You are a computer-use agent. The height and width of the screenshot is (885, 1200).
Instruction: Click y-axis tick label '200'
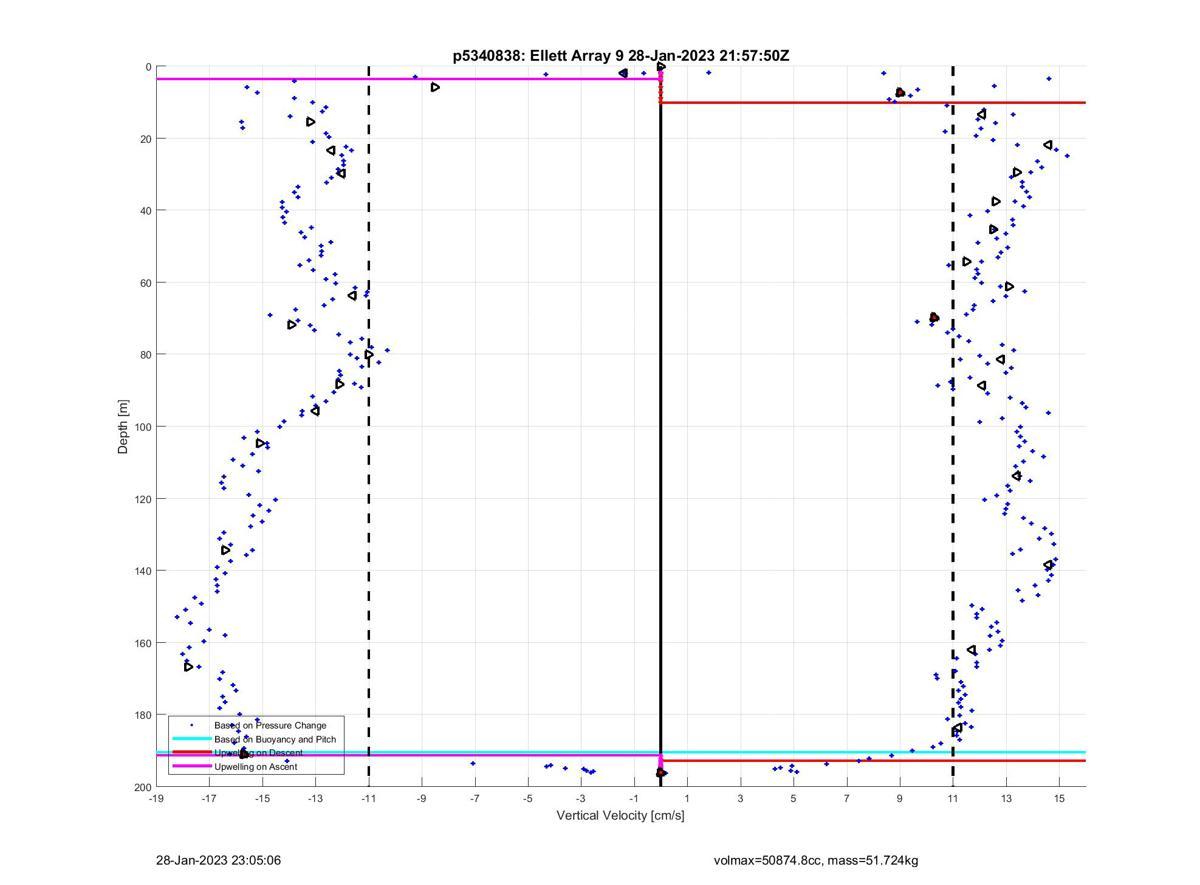(141, 787)
